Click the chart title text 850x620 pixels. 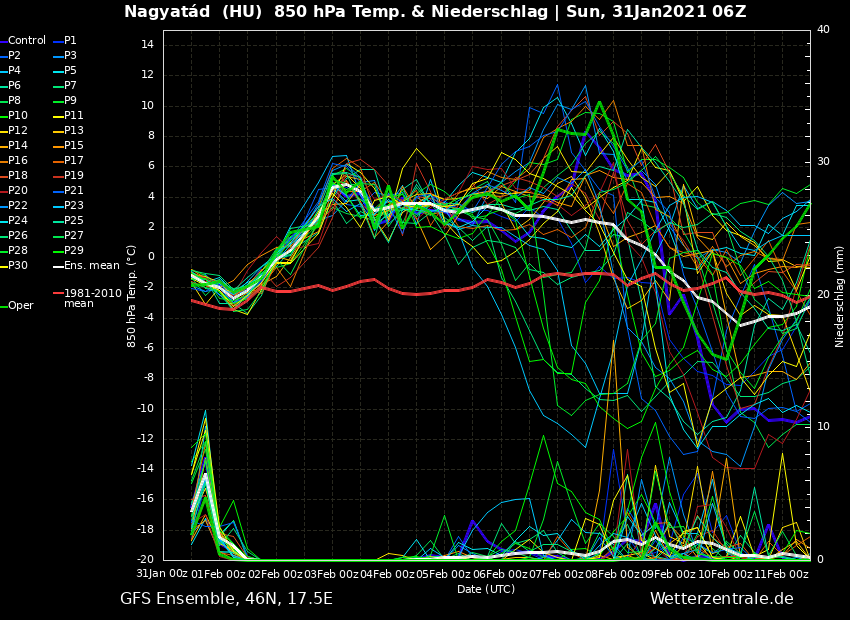tap(435, 12)
